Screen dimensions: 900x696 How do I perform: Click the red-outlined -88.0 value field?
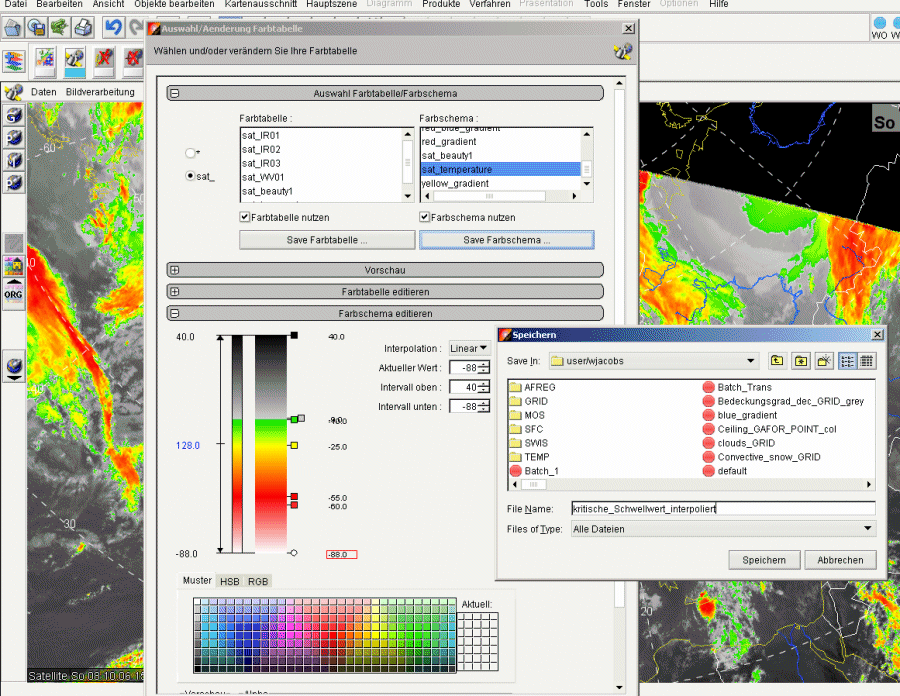point(342,554)
